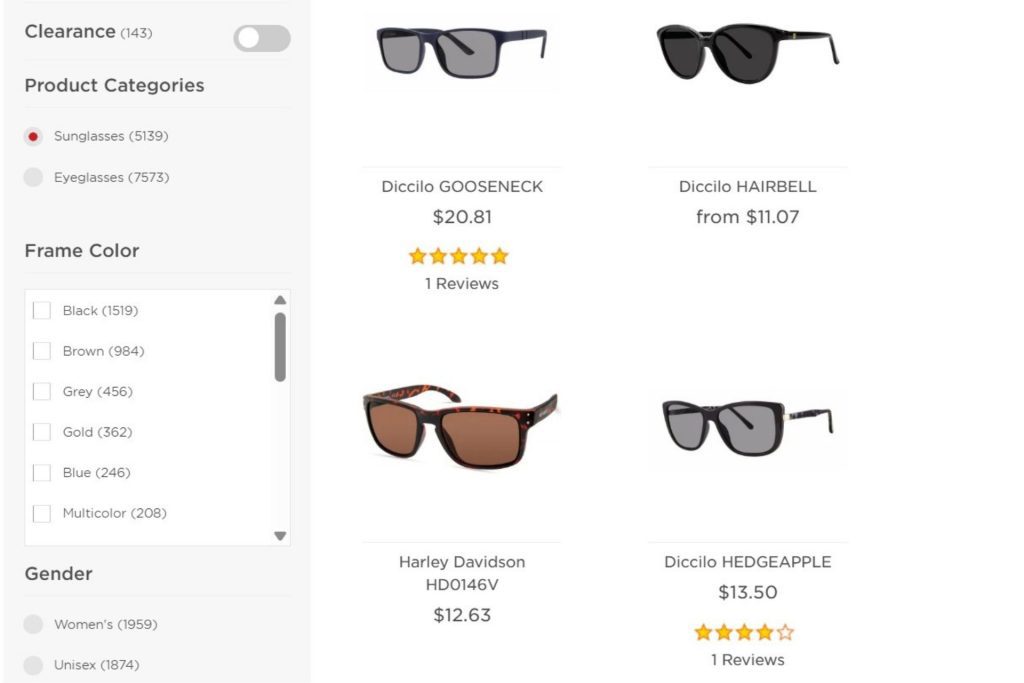1024x683 pixels.
Task: Enable the Gold frame color filter
Action: [41, 432]
